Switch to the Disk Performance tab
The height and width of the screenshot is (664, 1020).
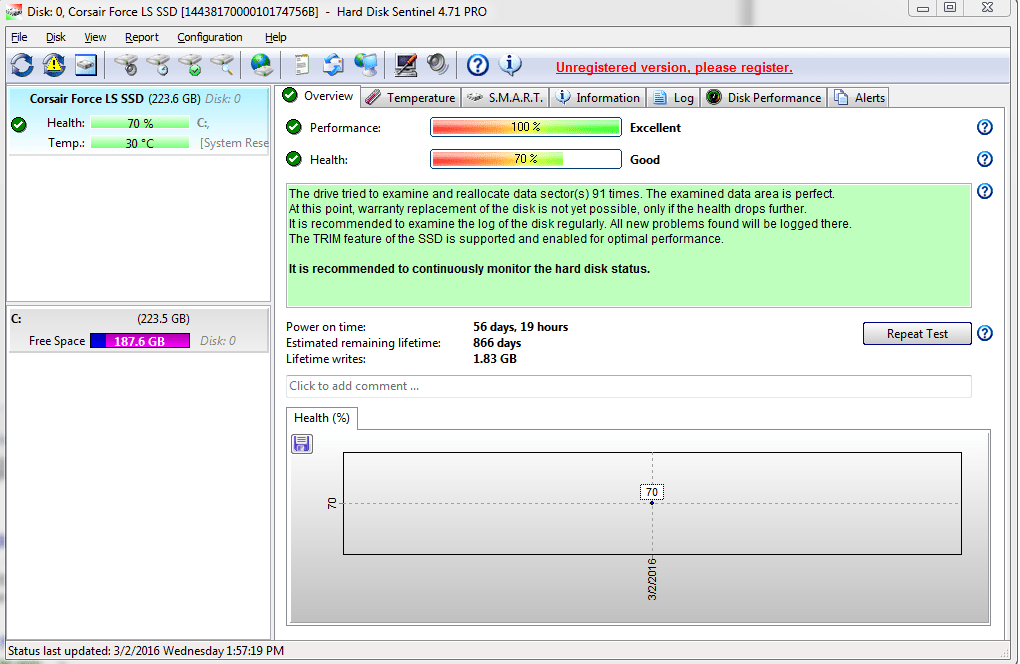pos(764,98)
